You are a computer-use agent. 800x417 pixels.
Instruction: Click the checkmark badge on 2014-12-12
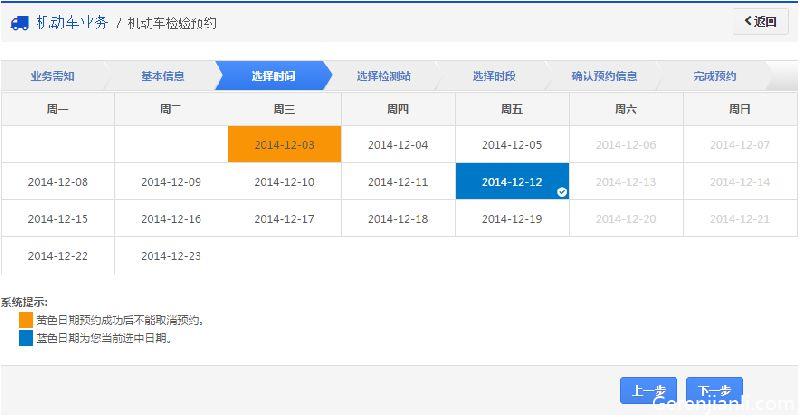tap(562, 192)
